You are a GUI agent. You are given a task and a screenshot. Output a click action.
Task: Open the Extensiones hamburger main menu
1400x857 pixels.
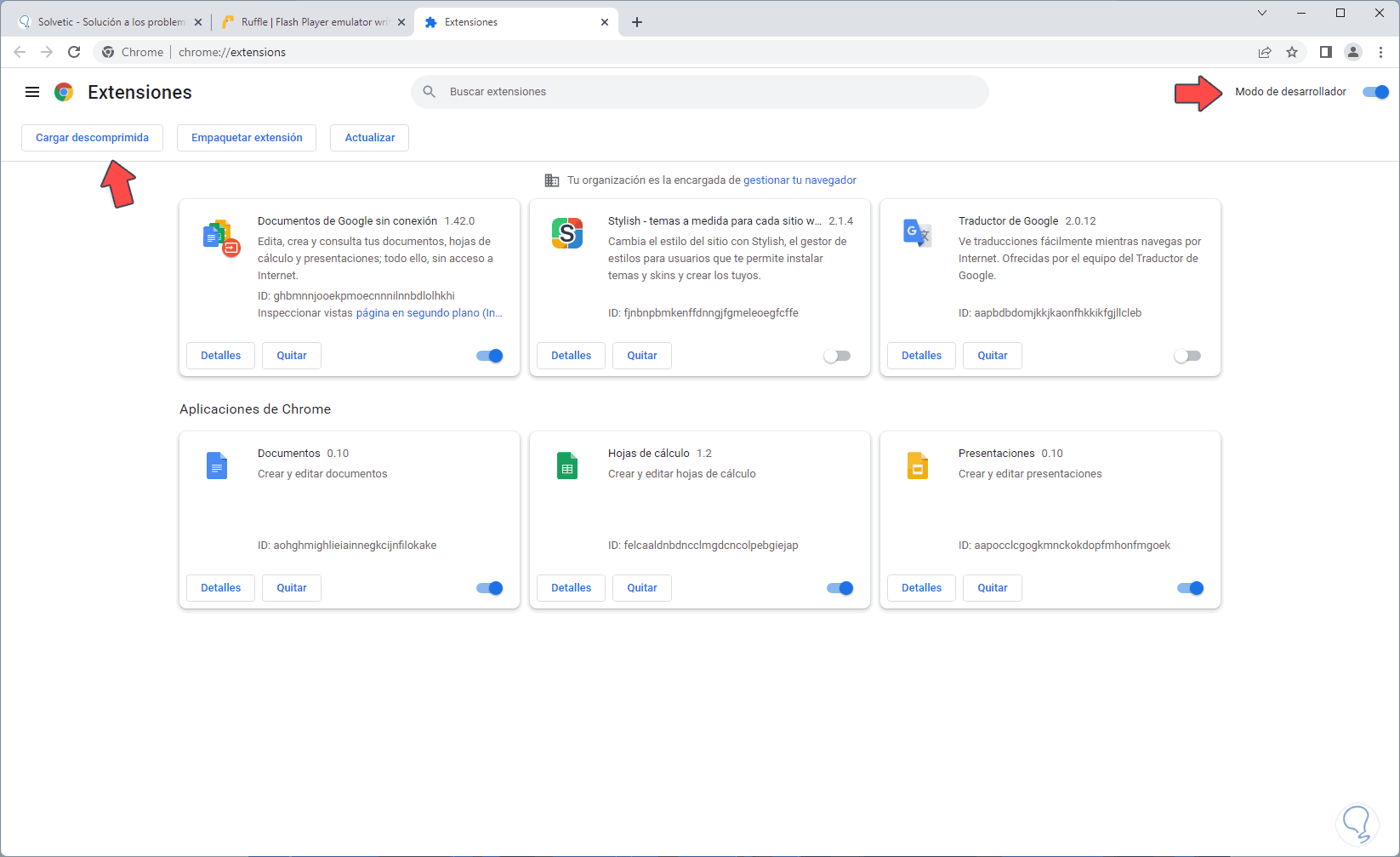click(32, 92)
